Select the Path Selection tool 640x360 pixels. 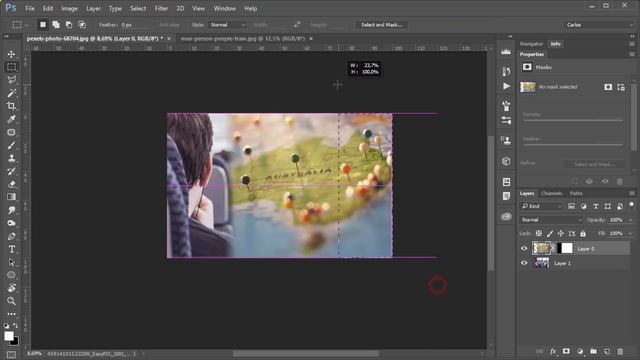(11, 262)
